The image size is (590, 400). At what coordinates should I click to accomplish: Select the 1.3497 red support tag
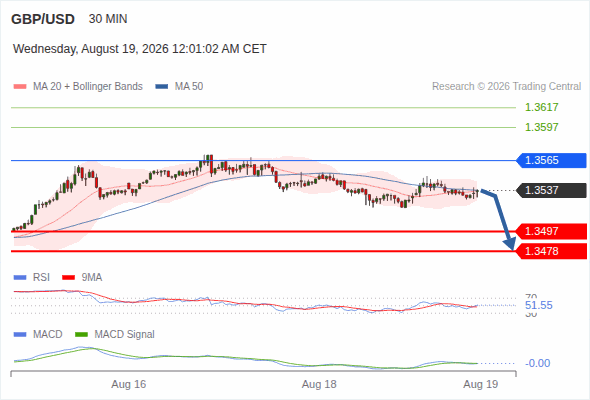[x=551, y=231]
